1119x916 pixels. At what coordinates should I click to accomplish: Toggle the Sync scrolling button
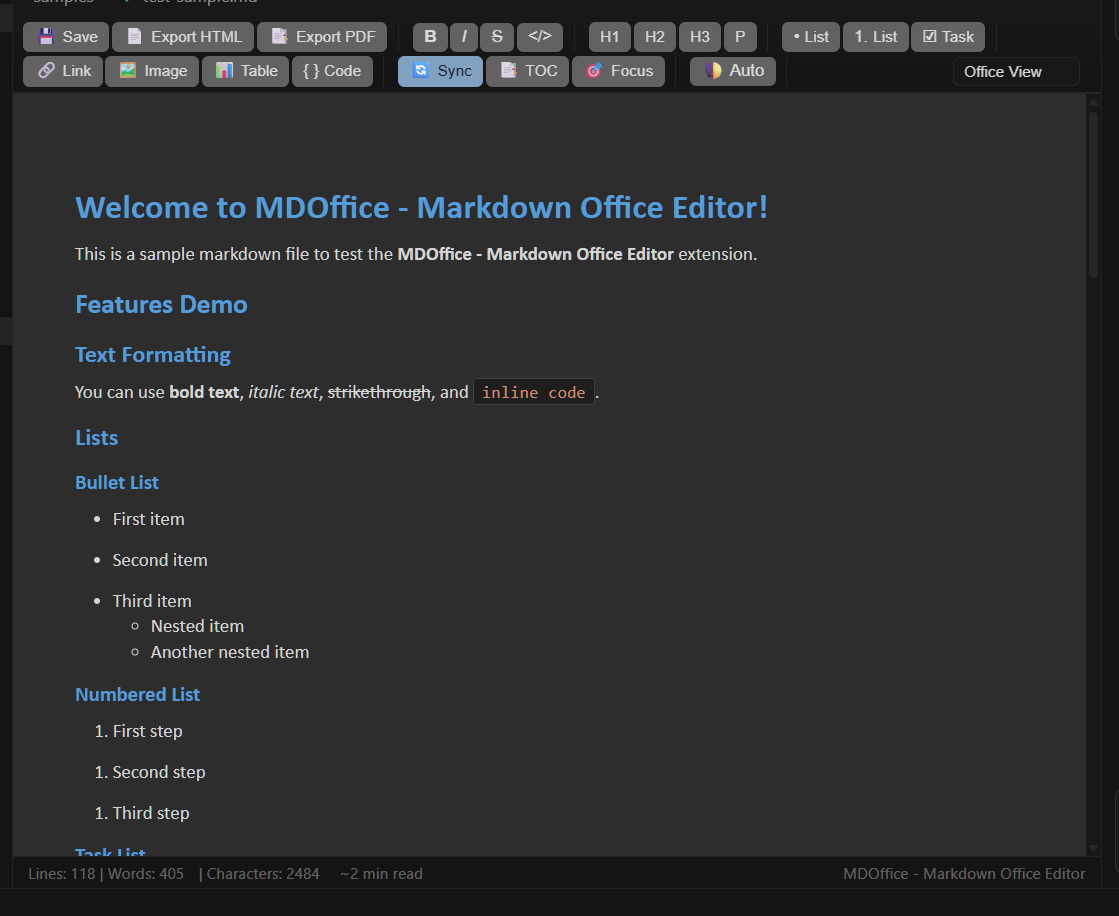440,71
